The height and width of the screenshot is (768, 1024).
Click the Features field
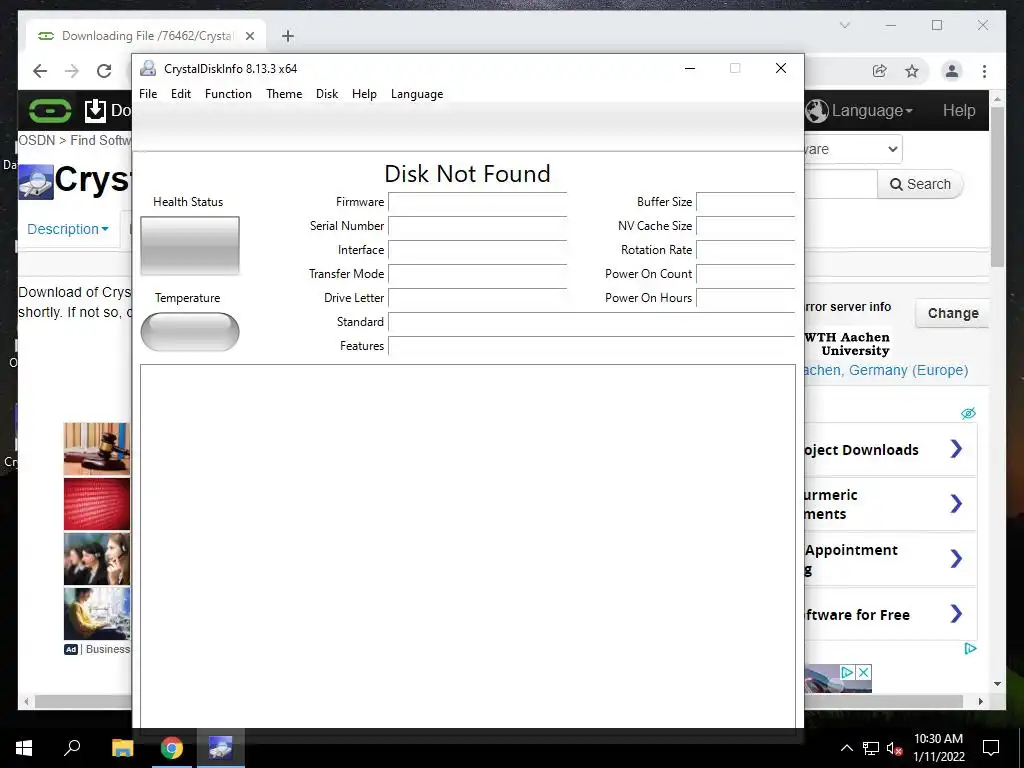coord(592,346)
